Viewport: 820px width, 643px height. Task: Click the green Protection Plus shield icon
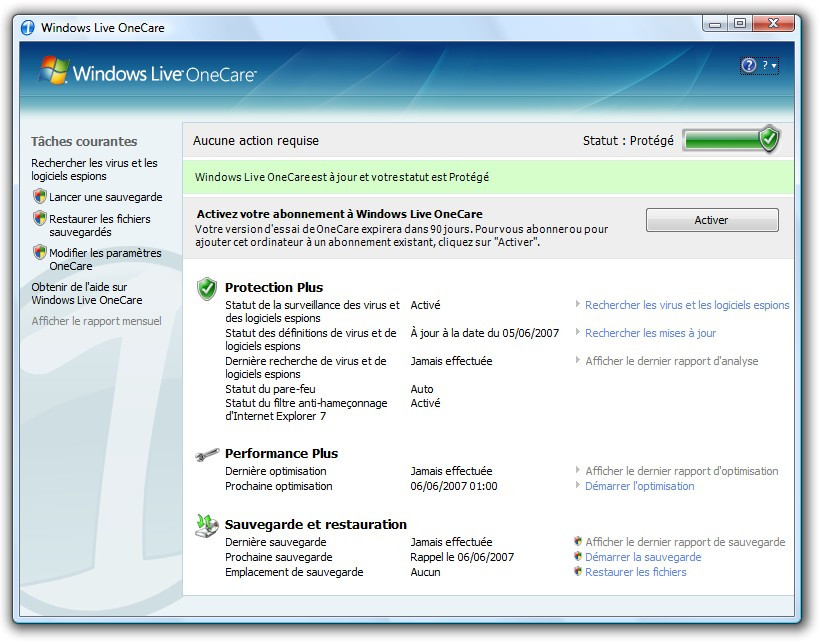207,289
